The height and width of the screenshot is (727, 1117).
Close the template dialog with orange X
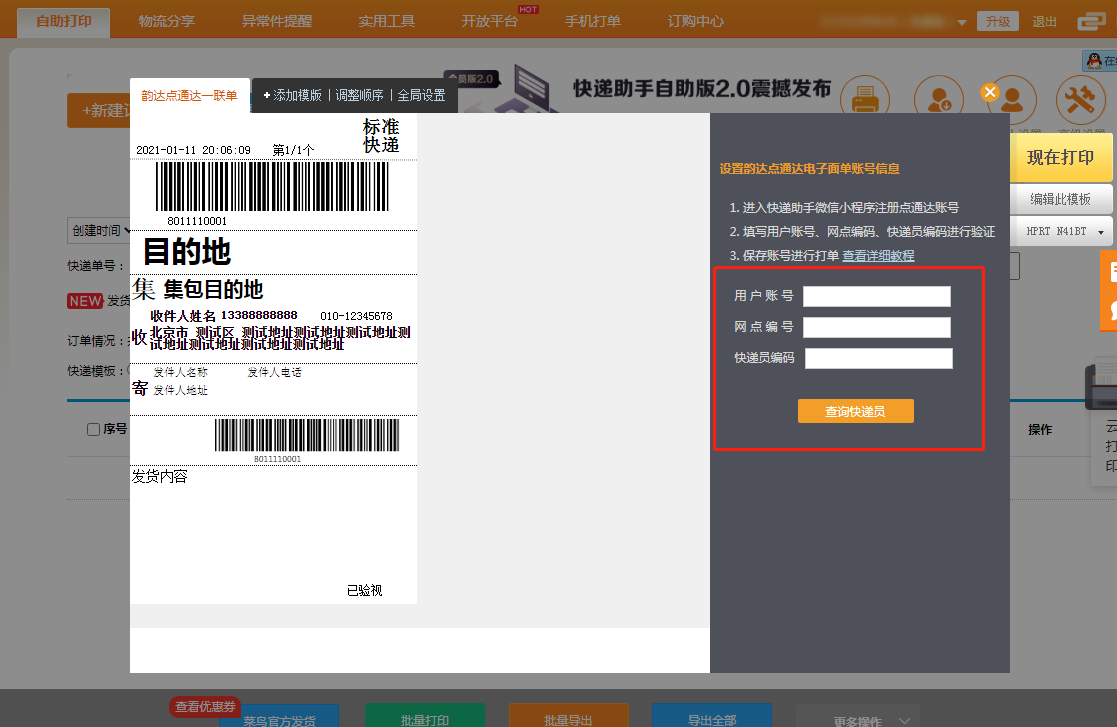point(990,92)
